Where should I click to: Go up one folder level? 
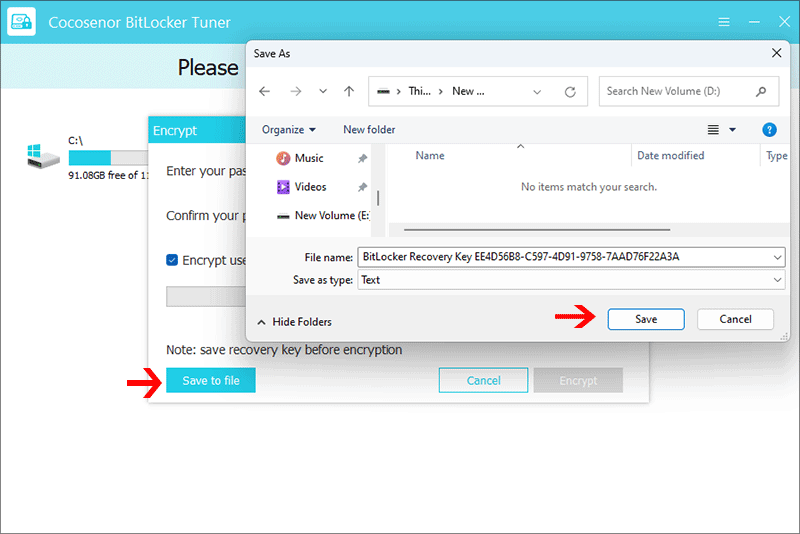349,91
